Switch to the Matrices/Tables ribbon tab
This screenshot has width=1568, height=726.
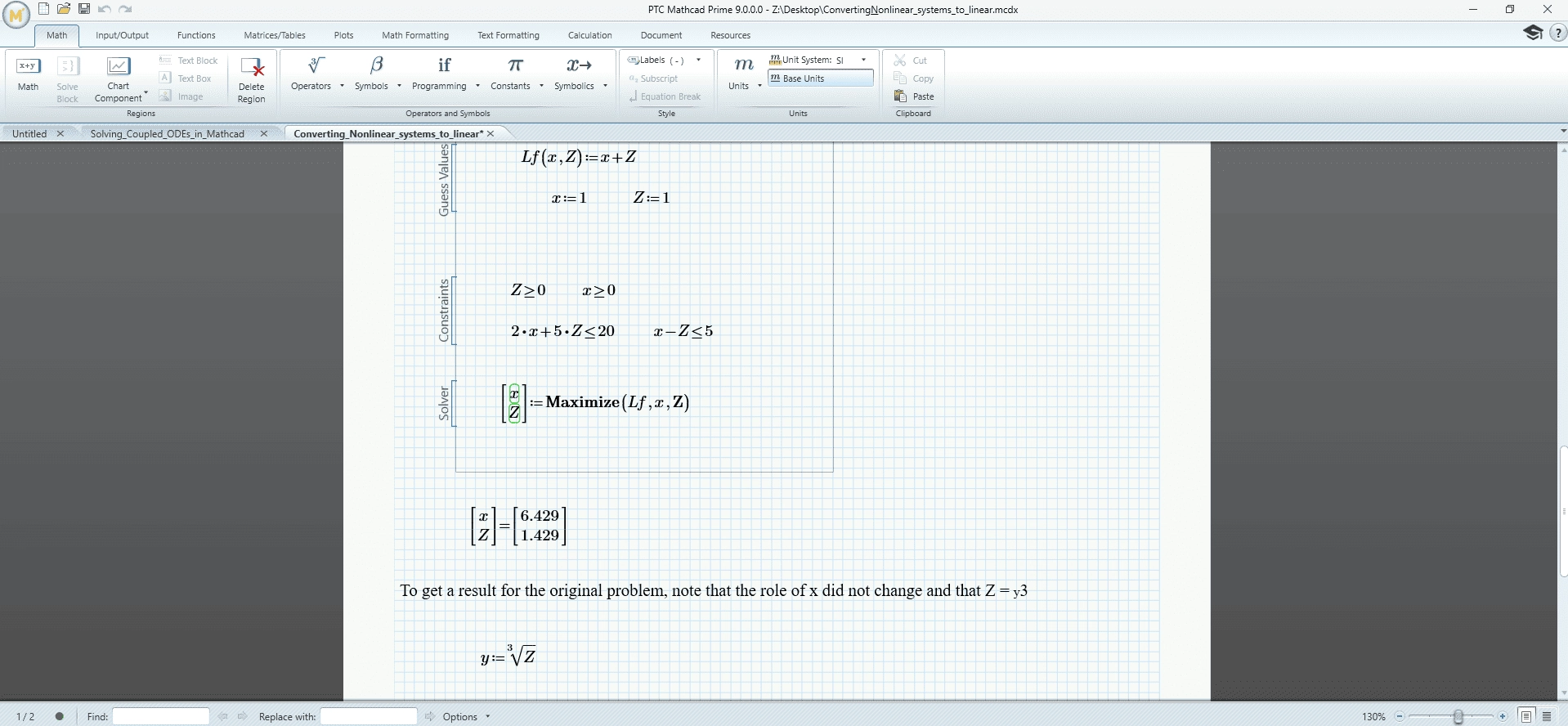point(275,35)
